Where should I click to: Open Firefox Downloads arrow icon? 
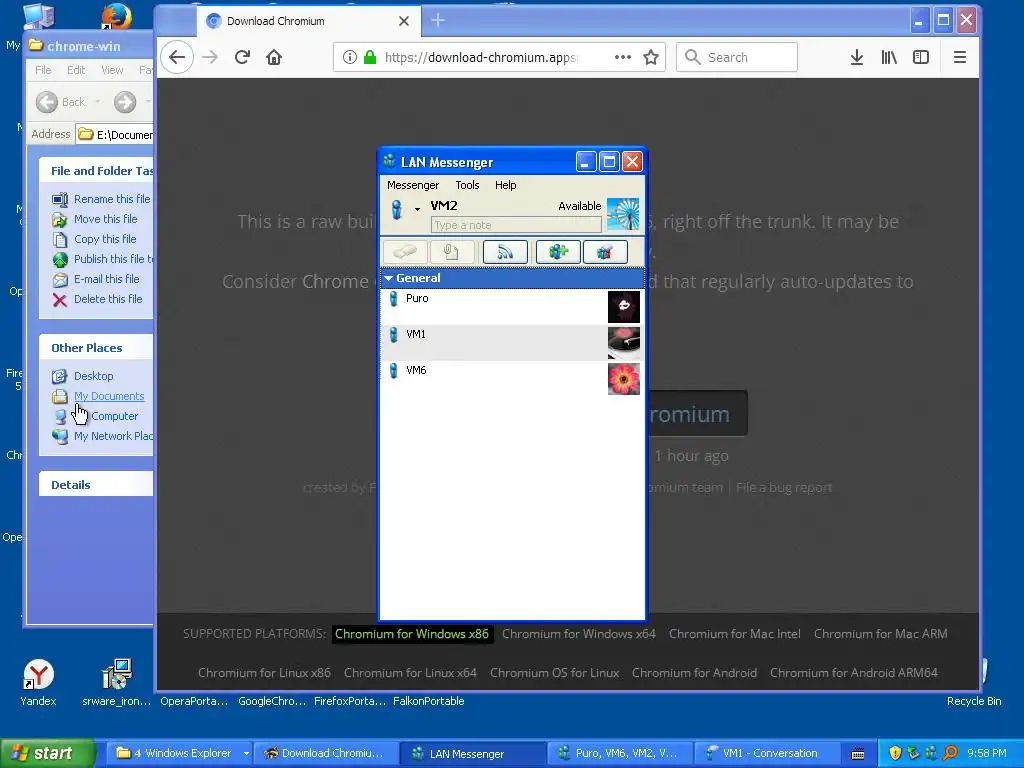(857, 57)
